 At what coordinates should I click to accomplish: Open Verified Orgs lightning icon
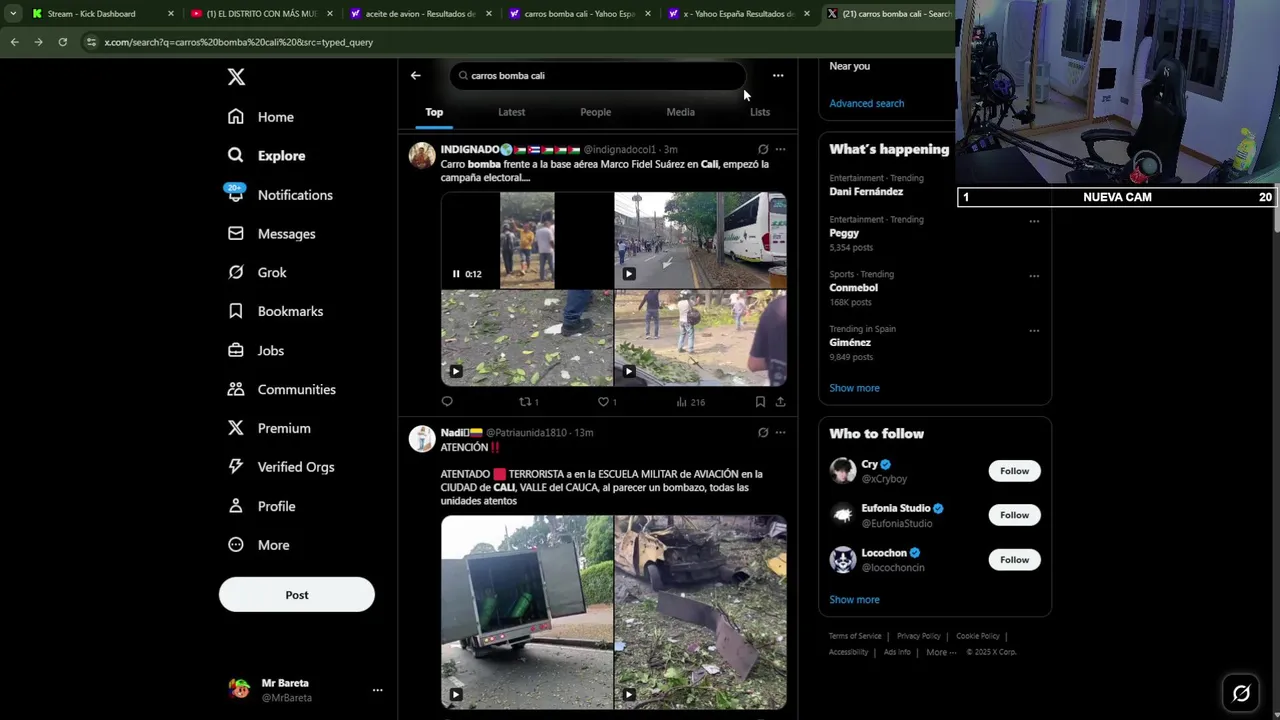(x=235, y=467)
